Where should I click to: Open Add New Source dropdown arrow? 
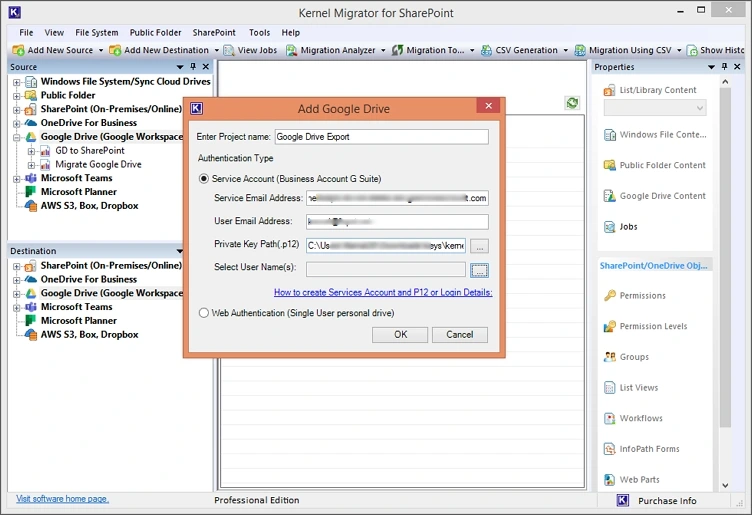tap(101, 50)
